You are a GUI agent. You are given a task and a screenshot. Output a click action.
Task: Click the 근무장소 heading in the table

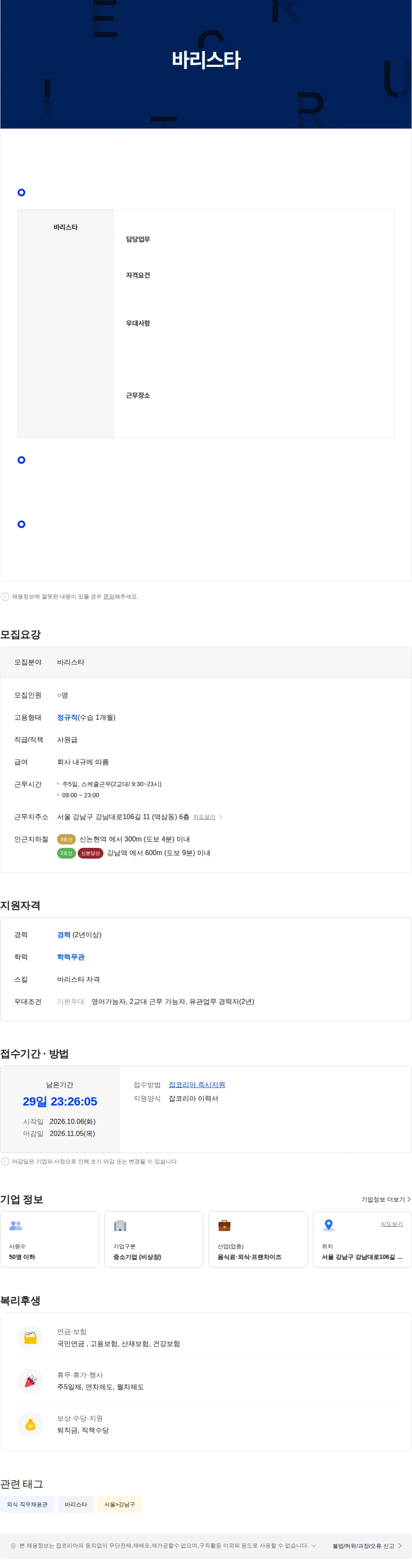138,396
